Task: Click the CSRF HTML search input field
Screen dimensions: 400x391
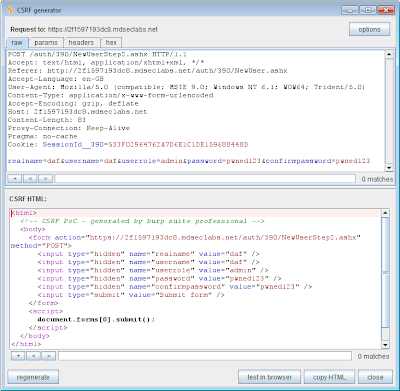Action: click(x=205, y=356)
